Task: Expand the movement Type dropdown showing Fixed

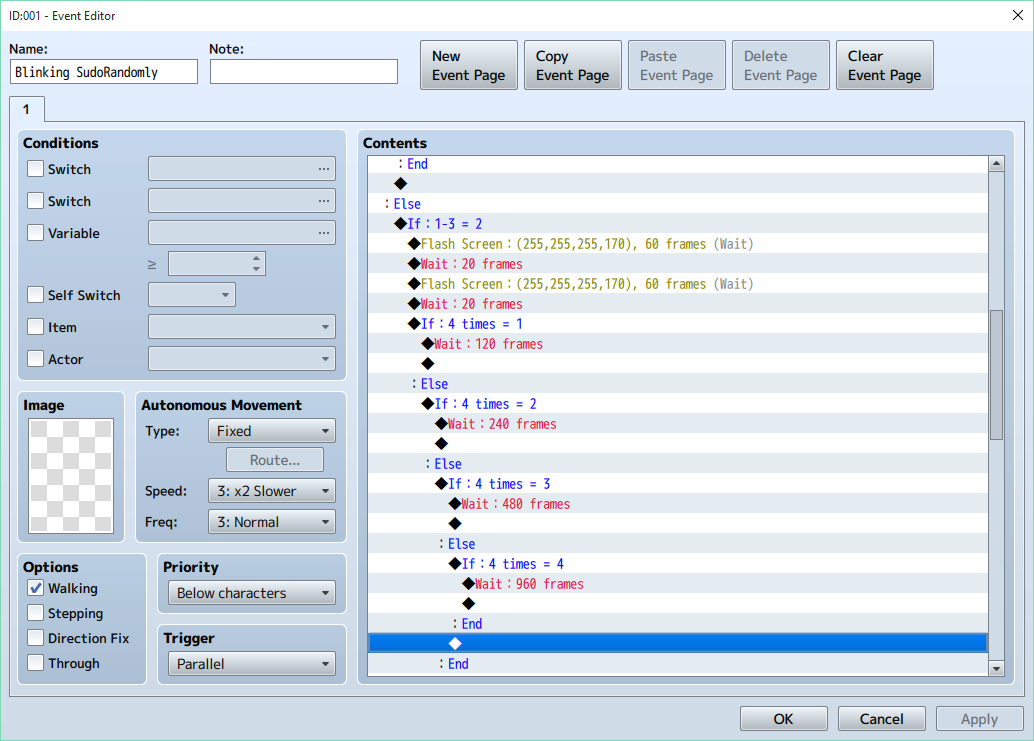Action: point(271,431)
